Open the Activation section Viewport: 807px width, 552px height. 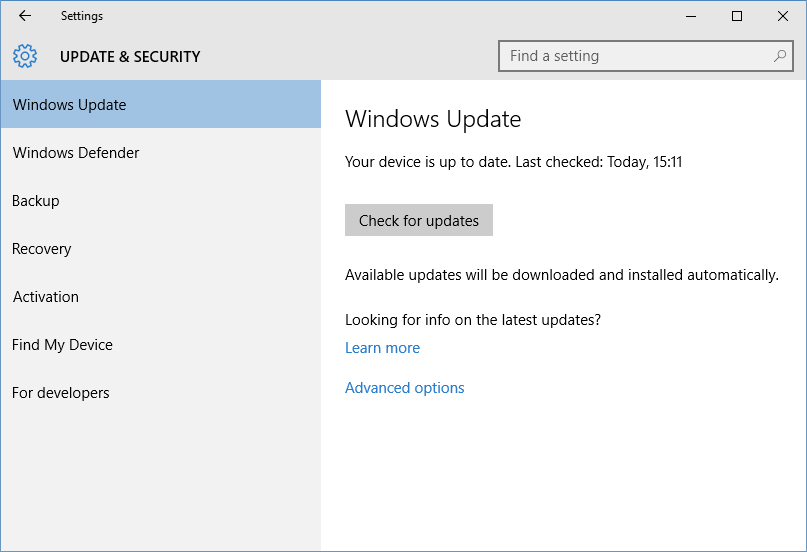tap(161, 297)
